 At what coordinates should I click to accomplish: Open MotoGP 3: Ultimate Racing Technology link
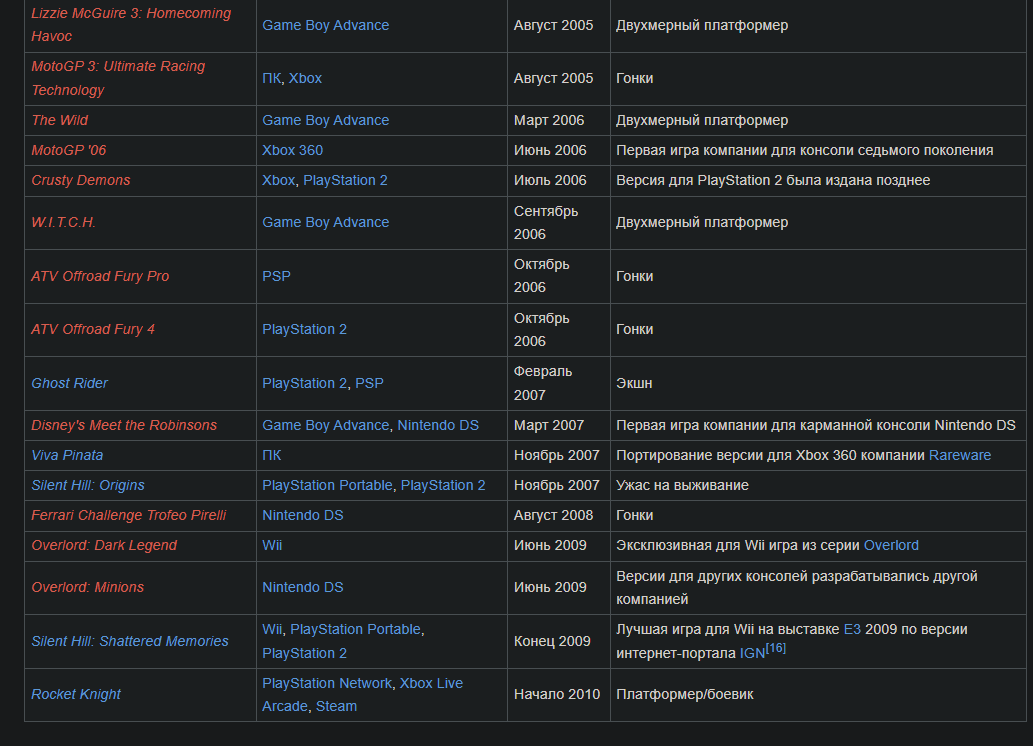click(x=118, y=78)
